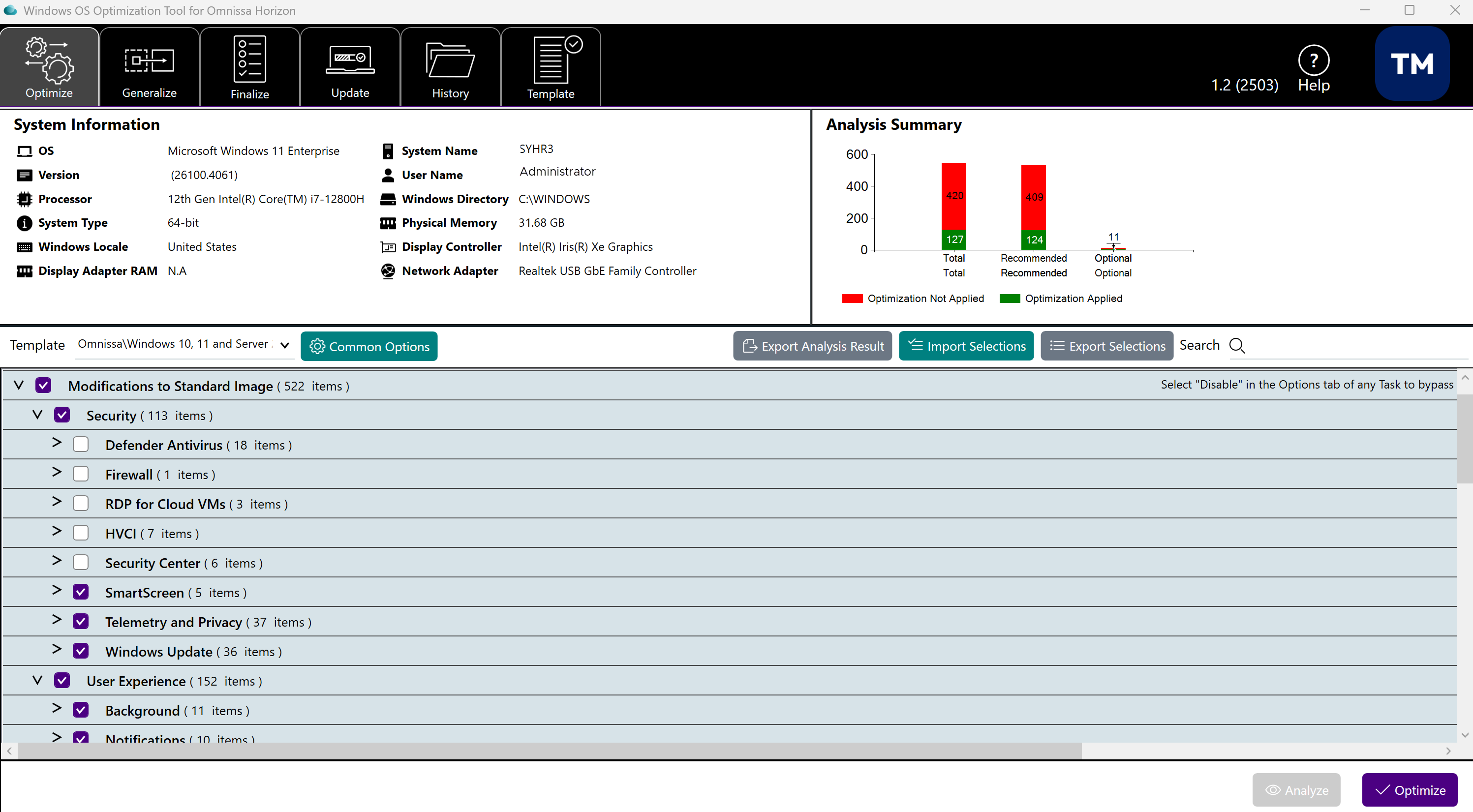Click the horizontal scrollbar thumb
This screenshot has width=1473, height=812.
pos(550,751)
